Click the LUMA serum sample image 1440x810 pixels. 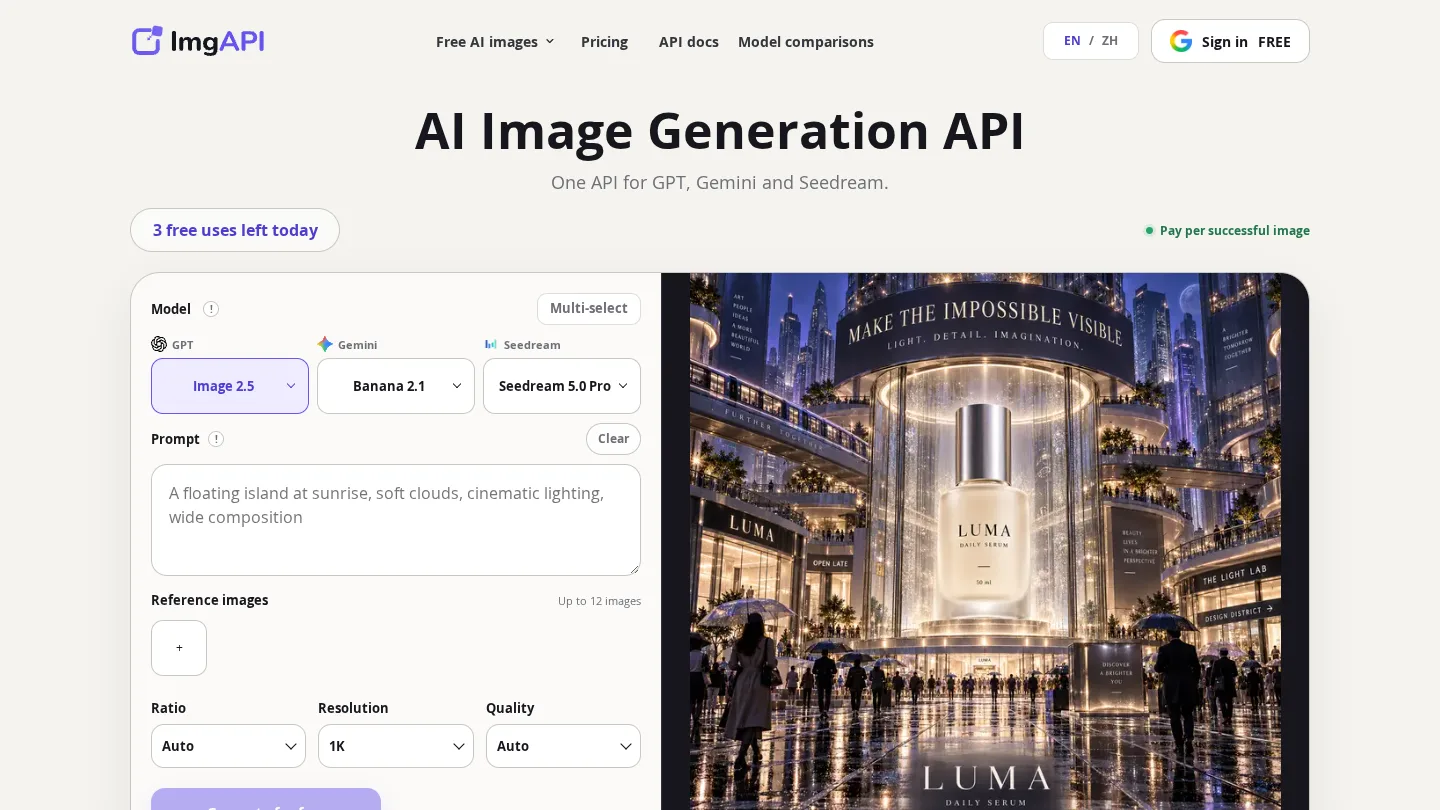coord(985,542)
